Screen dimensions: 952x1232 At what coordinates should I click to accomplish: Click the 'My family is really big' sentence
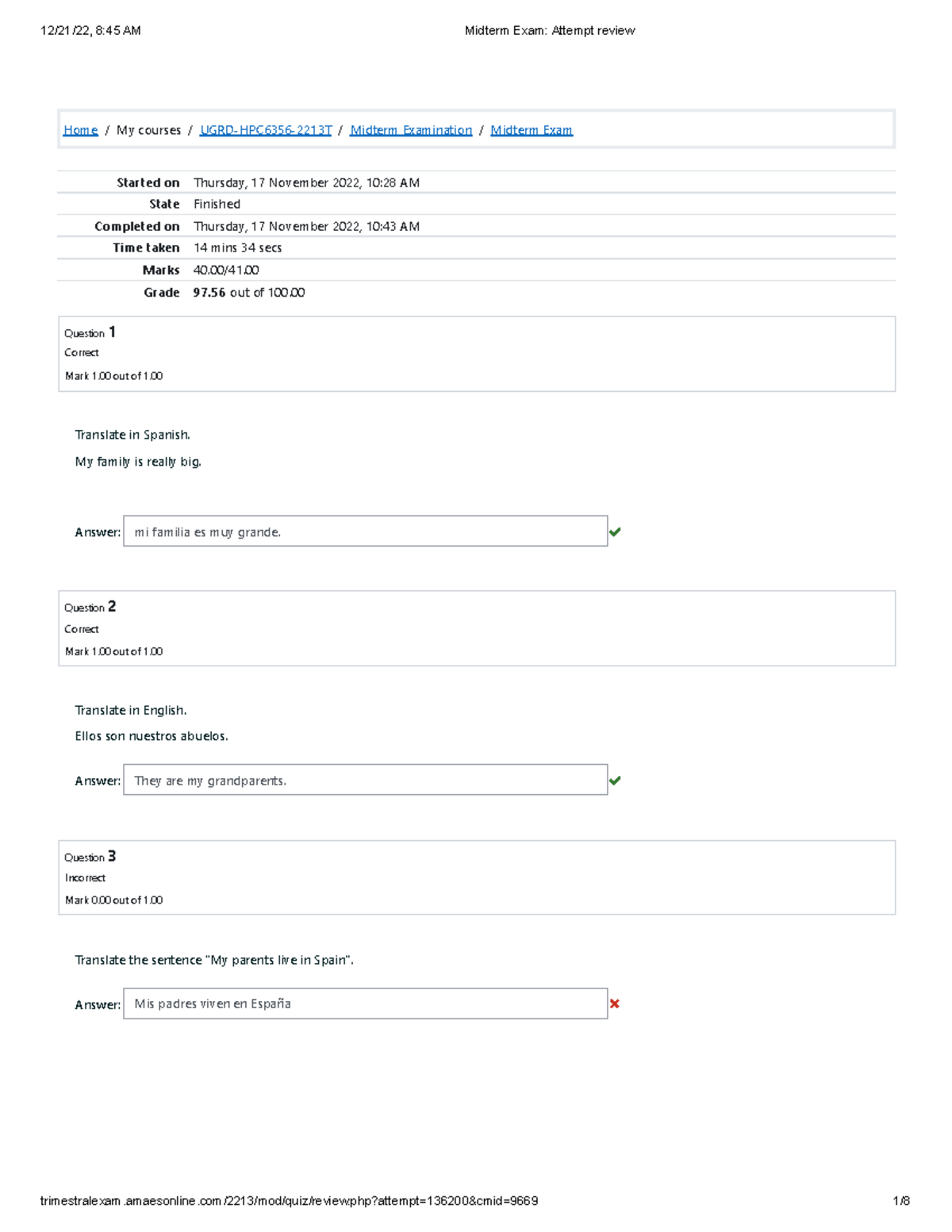[138, 462]
